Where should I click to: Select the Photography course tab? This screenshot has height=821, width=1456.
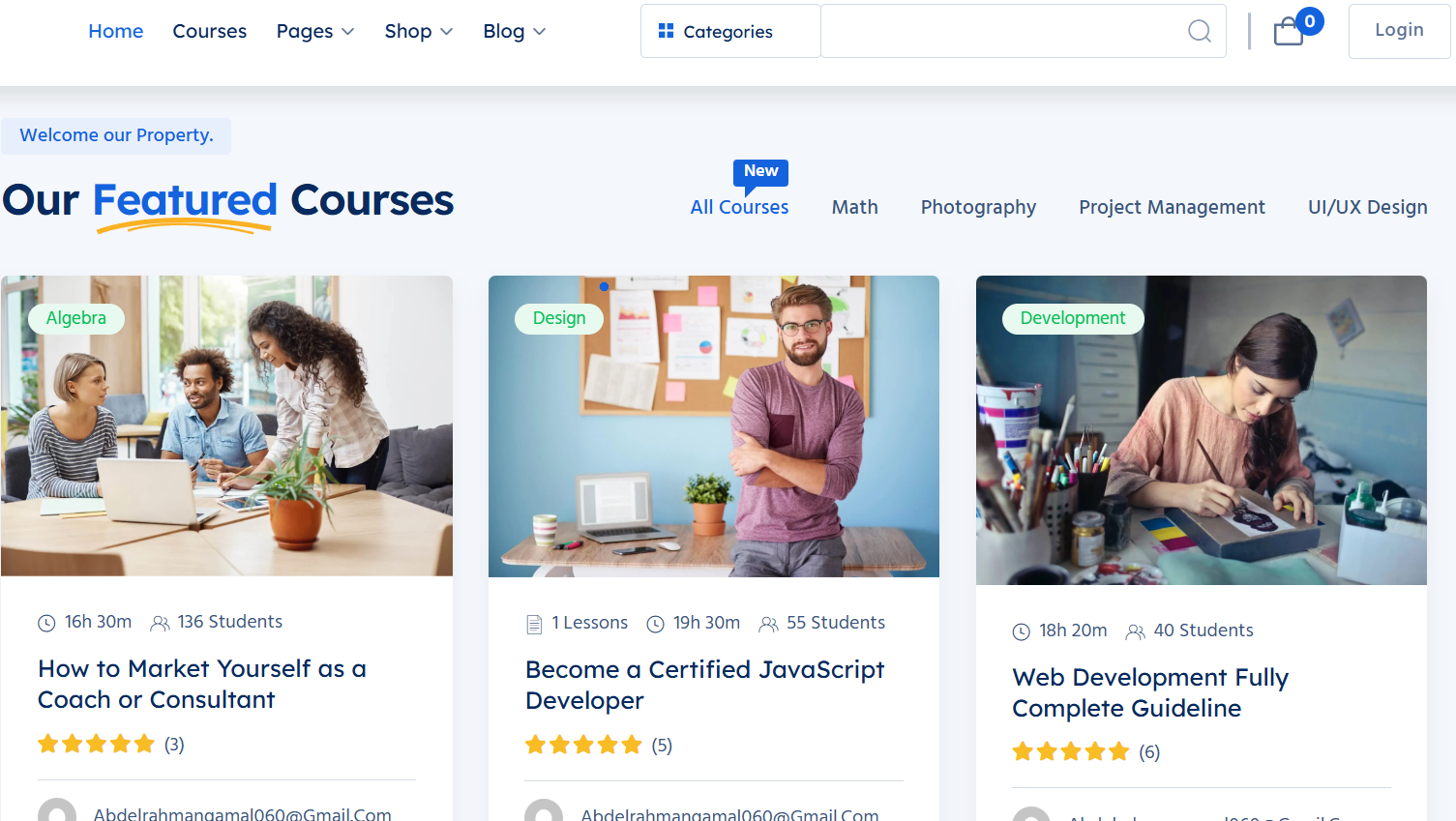pos(978,207)
